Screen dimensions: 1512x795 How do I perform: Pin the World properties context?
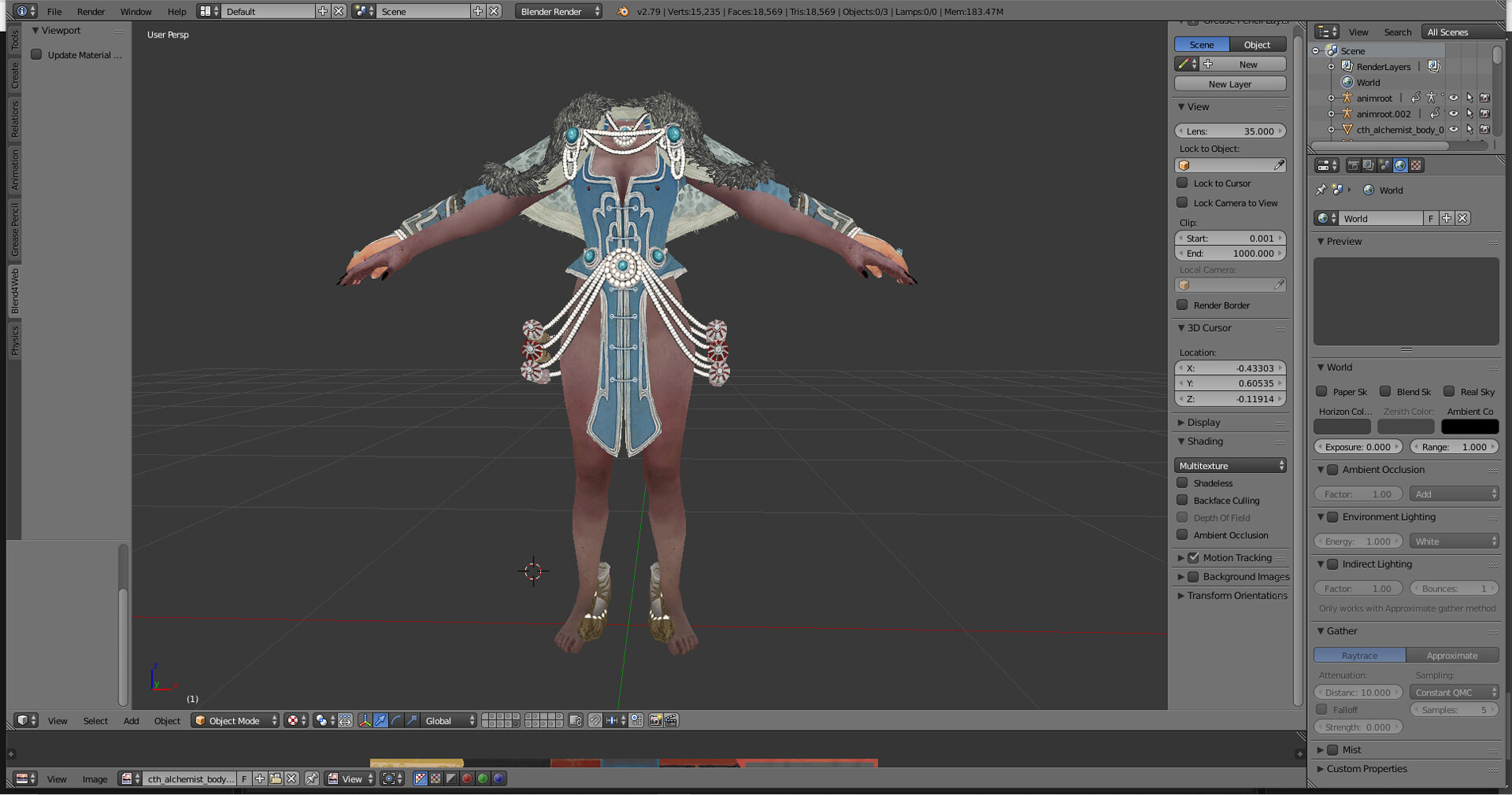point(1321,190)
